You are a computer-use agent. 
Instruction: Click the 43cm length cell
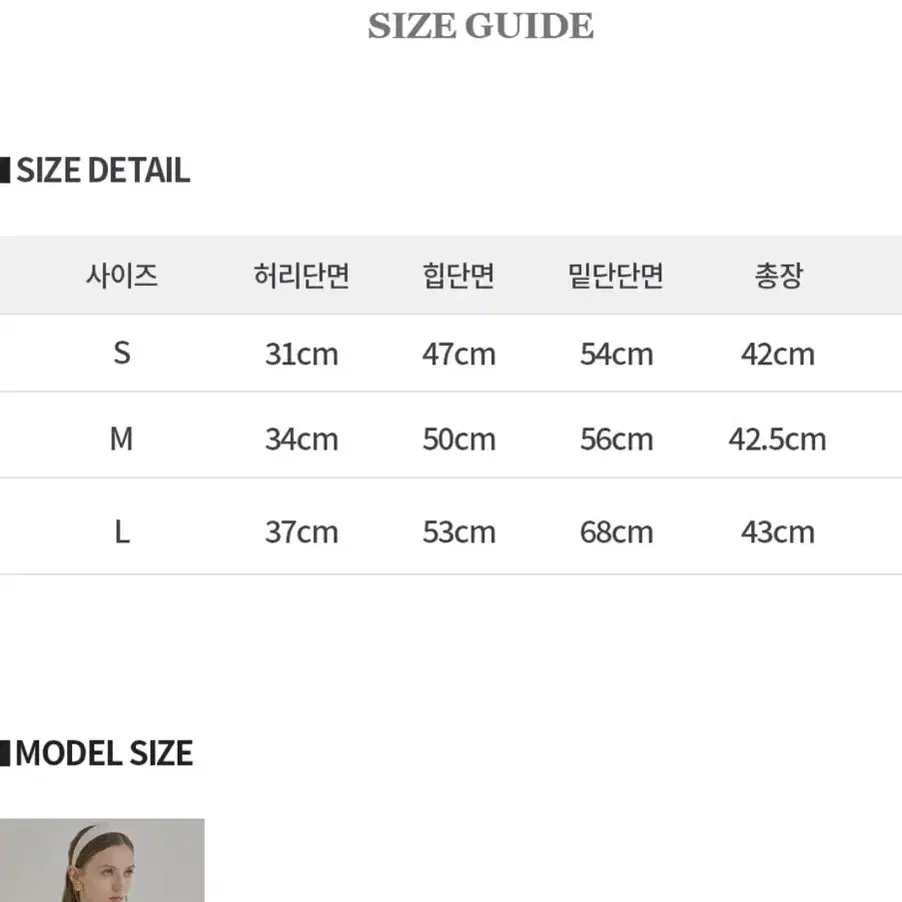778,532
